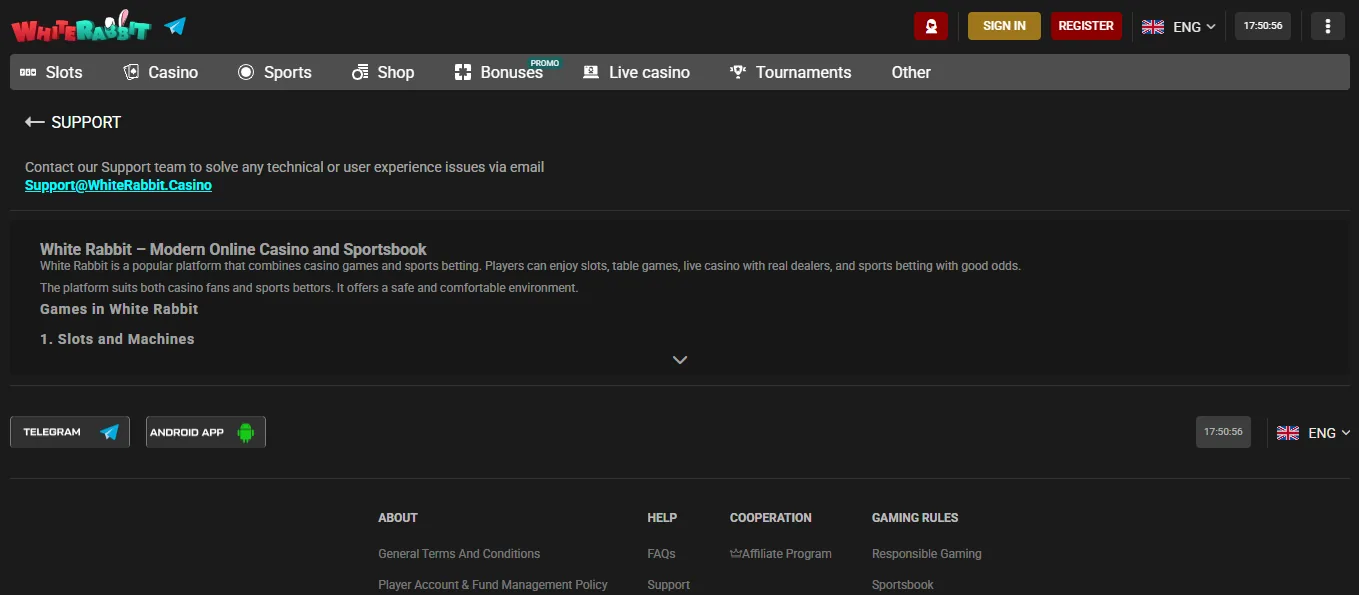1359x595 pixels.
Task: Open the White Rabbit logo home link
Action: pos(81,26)
